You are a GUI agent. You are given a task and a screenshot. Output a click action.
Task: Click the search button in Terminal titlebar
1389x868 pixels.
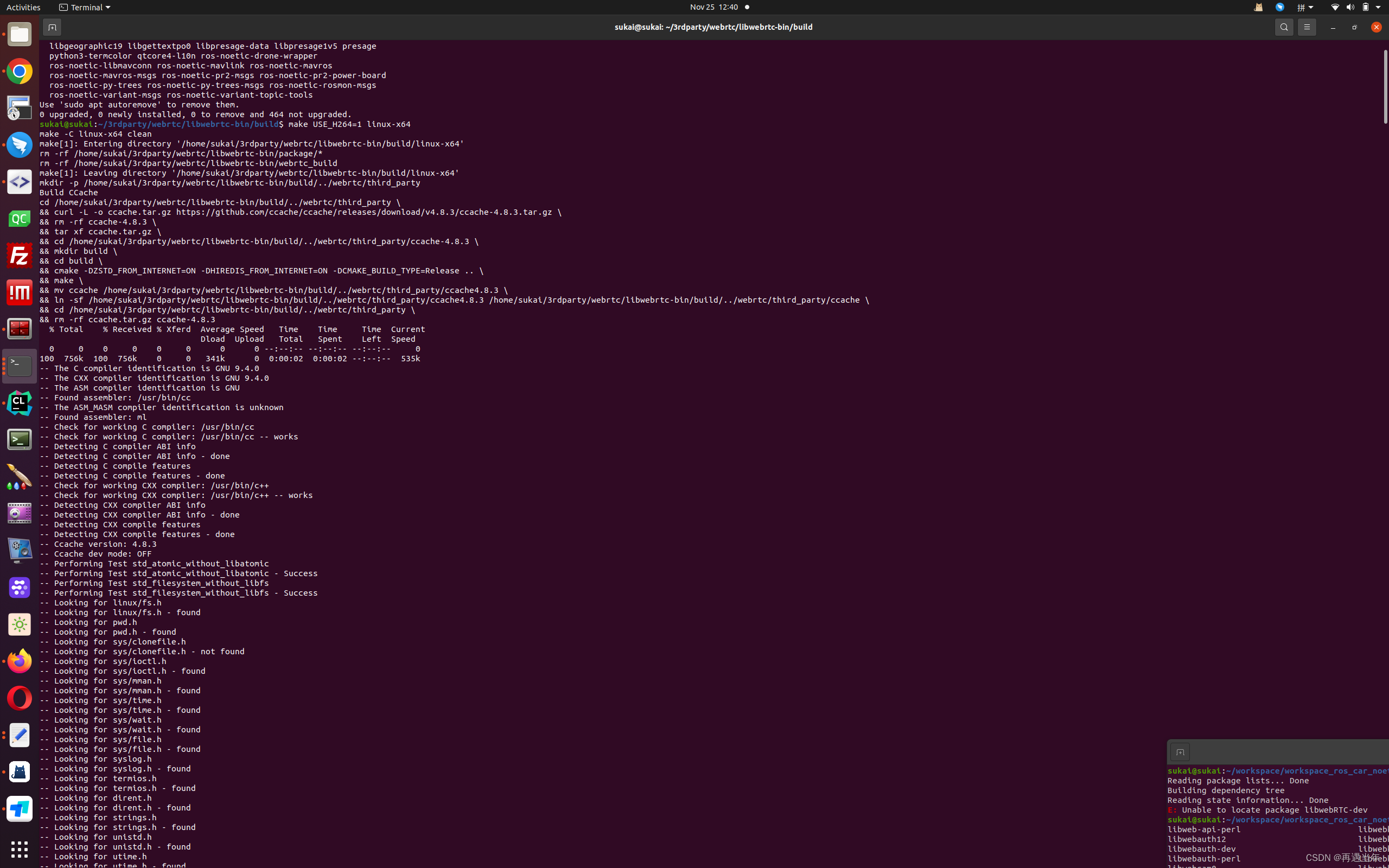click(x=1283, y=27)
